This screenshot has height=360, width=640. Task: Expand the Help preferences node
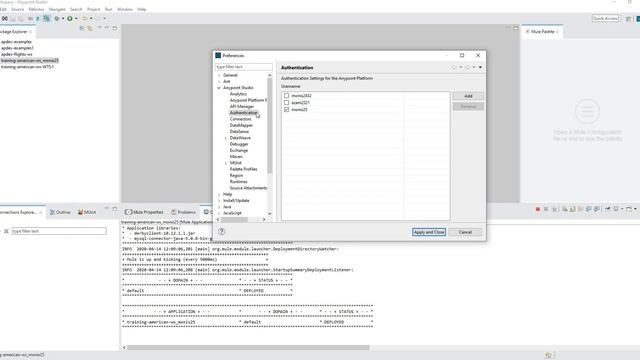click(219, 194)
